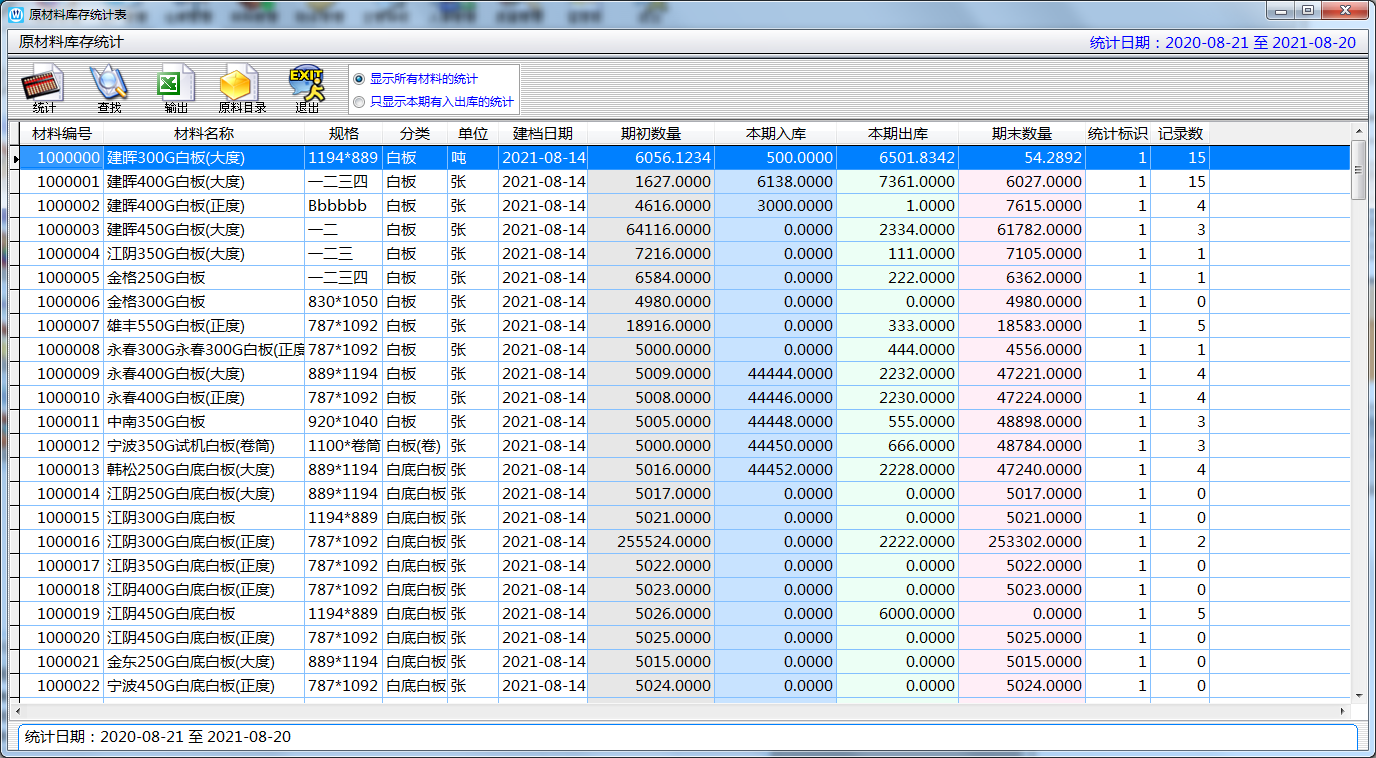This screenshot has width=1376, height=758.
Task: Exit via the 退出 EXIT icon
Action: [x=307, y=89]
